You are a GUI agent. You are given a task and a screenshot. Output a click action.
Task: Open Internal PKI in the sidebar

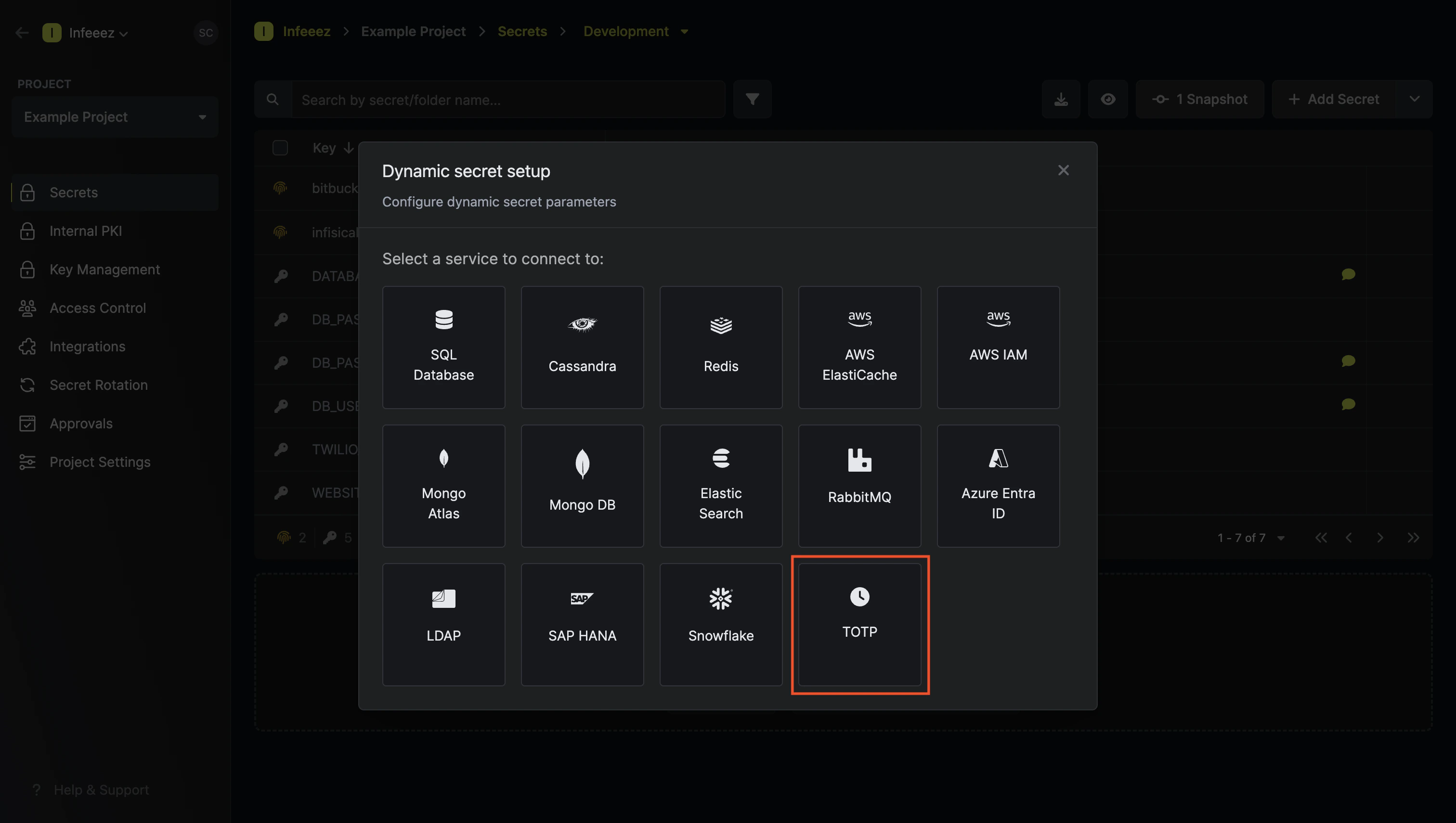(115, 231)
